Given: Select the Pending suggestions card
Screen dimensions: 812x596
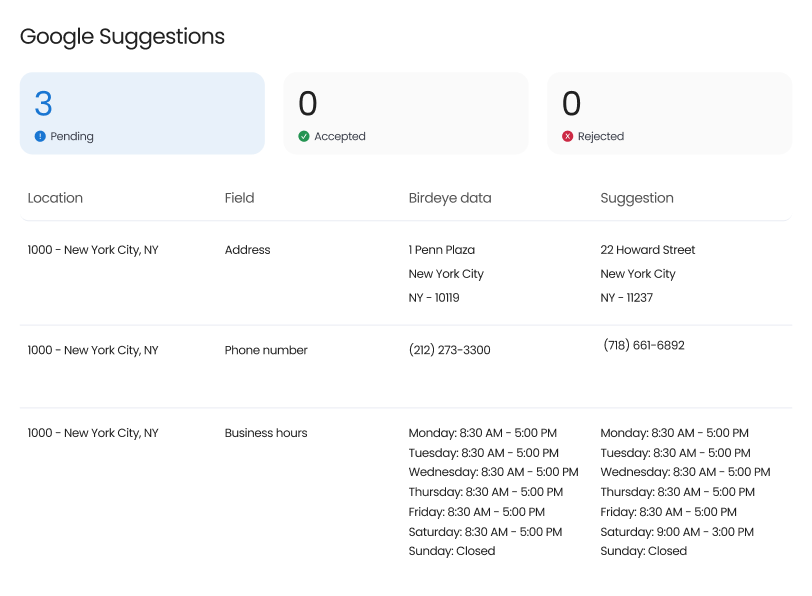Looking at the screenshot, I should 142,113.
